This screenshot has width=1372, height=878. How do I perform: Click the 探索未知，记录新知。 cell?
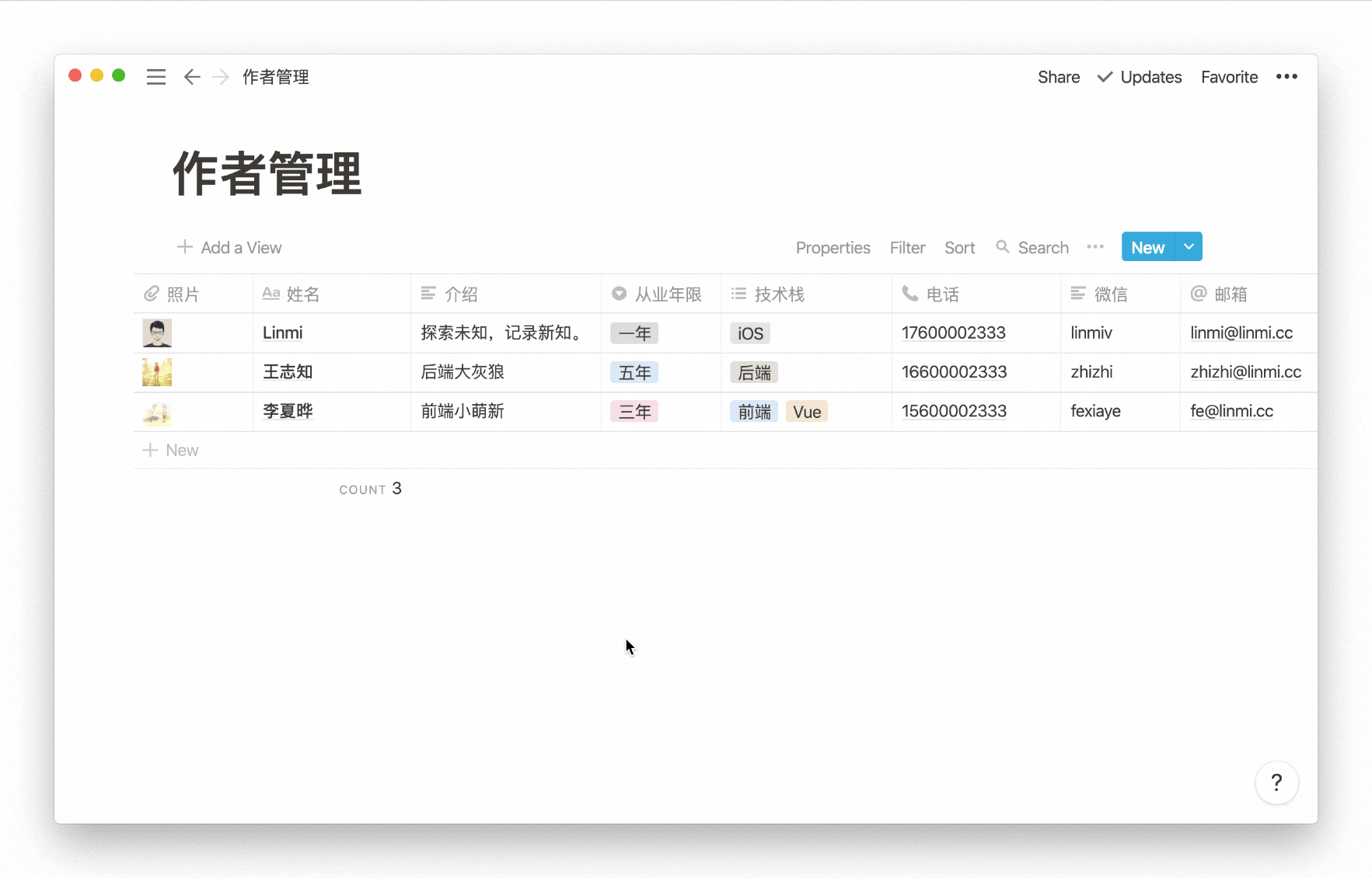pyautogui.click(x=506, y=333)
